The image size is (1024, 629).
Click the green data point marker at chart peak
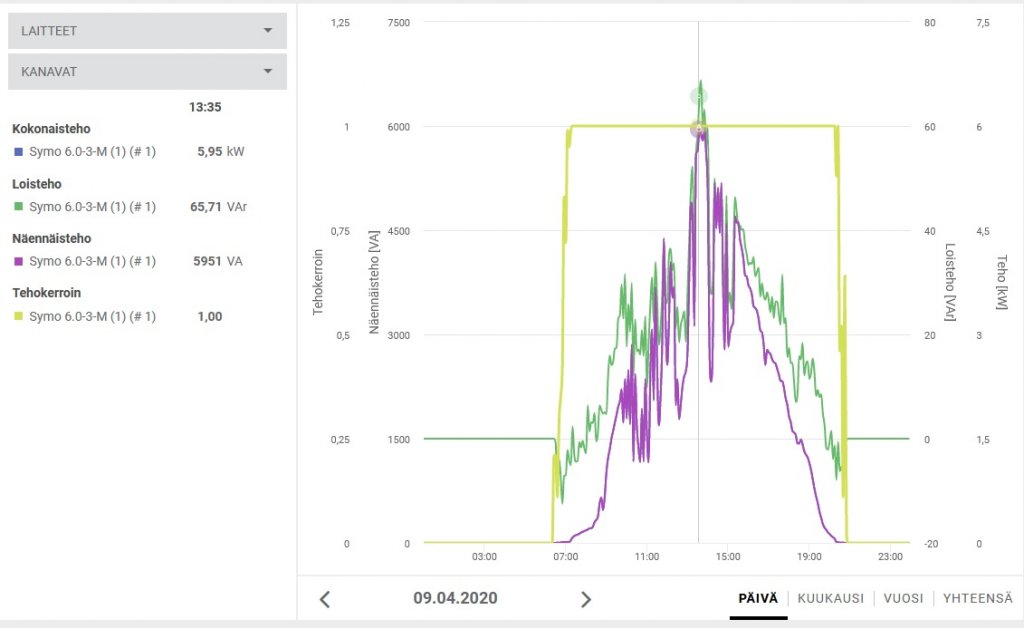click(698, 96)
